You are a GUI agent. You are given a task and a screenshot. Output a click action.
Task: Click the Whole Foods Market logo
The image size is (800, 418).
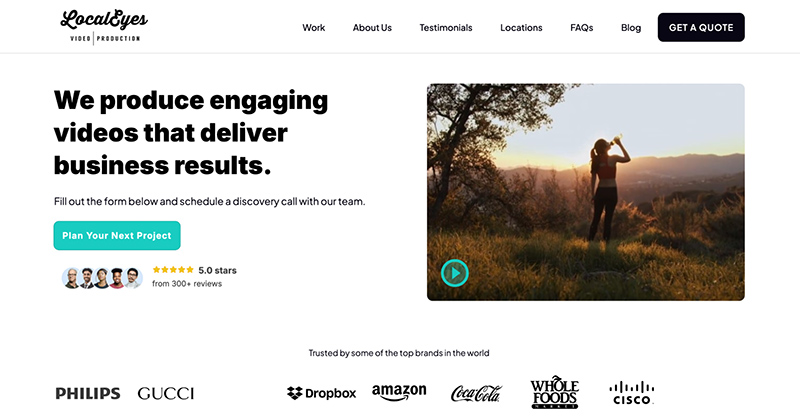(555, 392)
